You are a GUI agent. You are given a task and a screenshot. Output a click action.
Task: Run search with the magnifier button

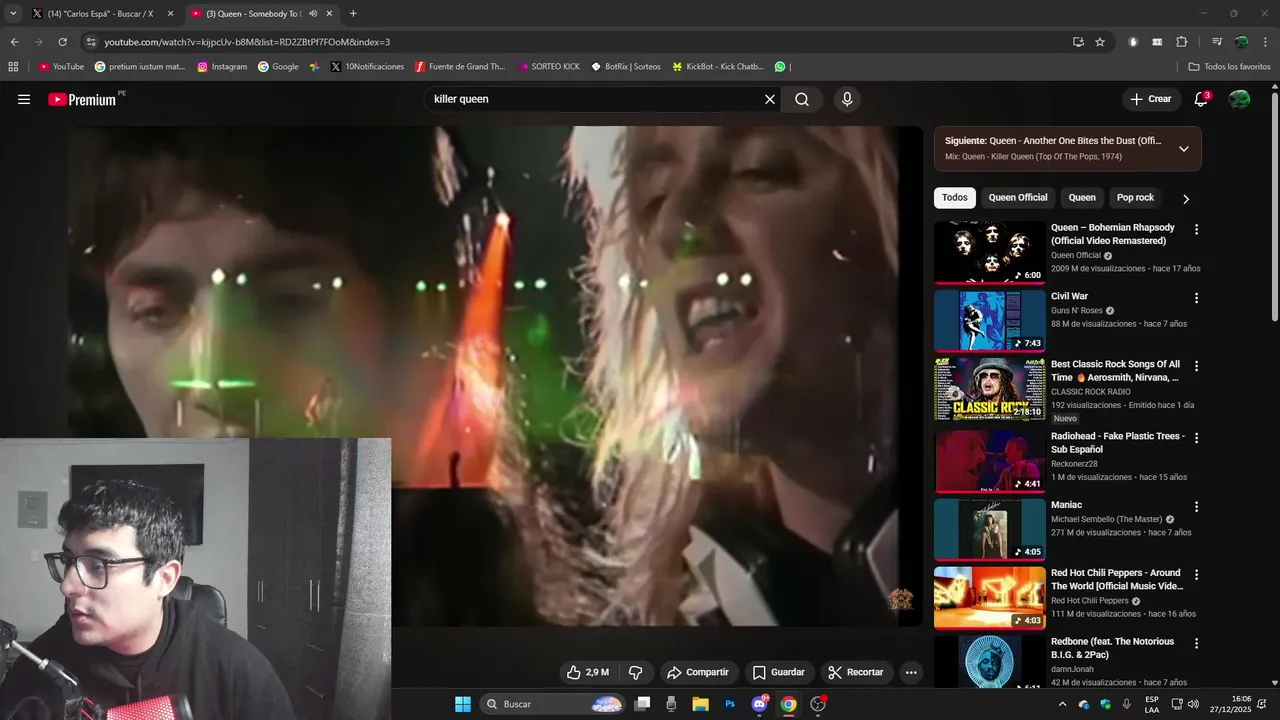pyautogui.click(x=802, y=99)
